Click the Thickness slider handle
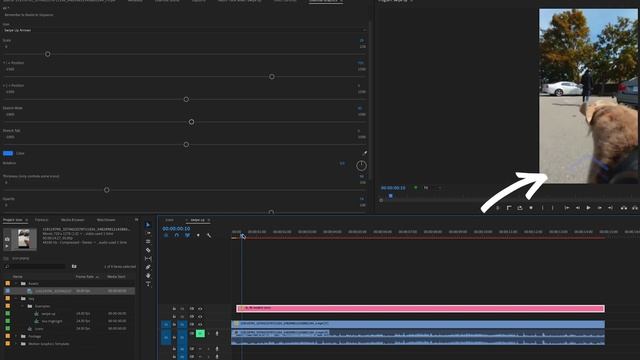Image resolution: width=640 pixels, height=360 pixels. (107, 190)
